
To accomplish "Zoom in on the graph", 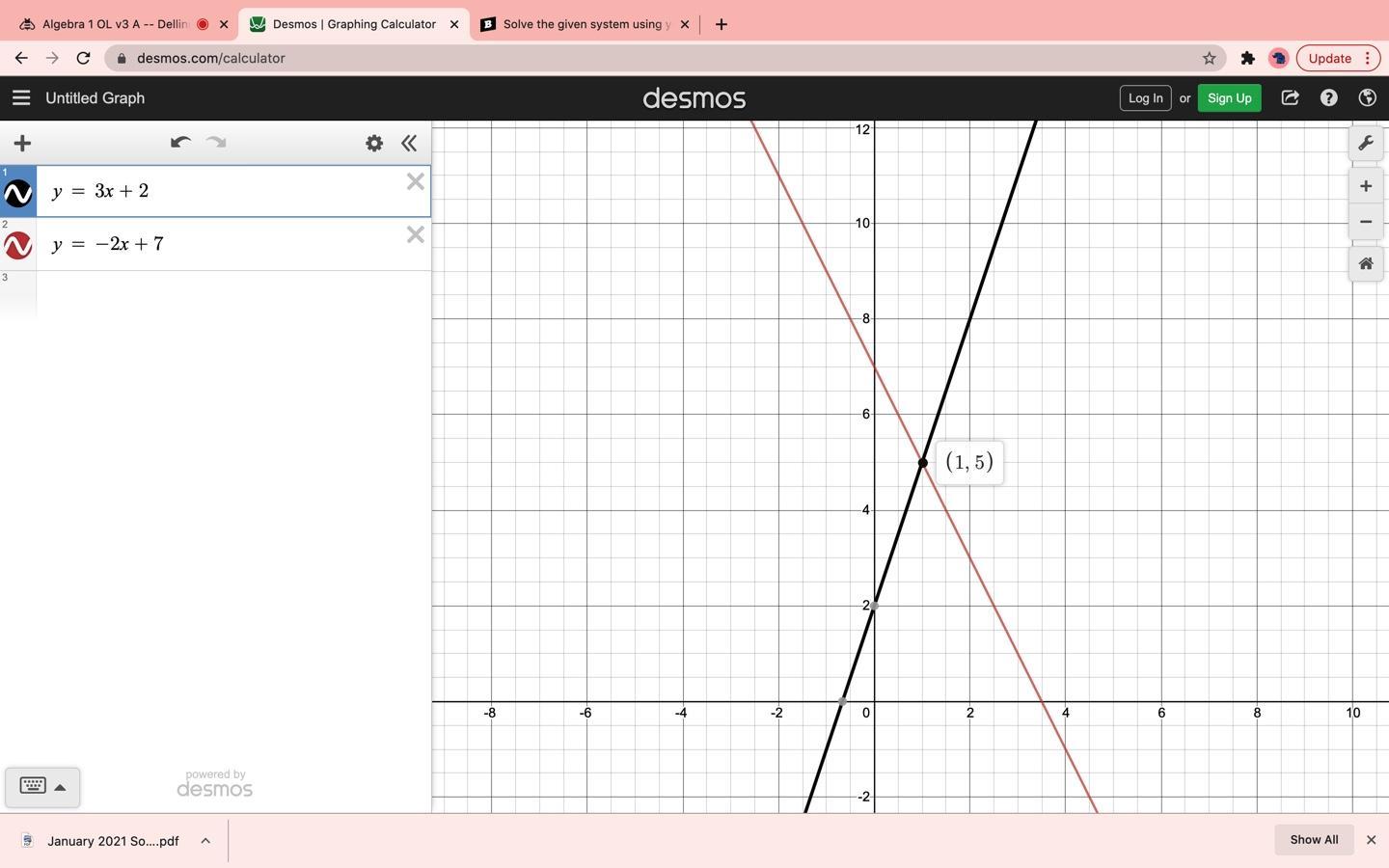I will coord(1365,186).
